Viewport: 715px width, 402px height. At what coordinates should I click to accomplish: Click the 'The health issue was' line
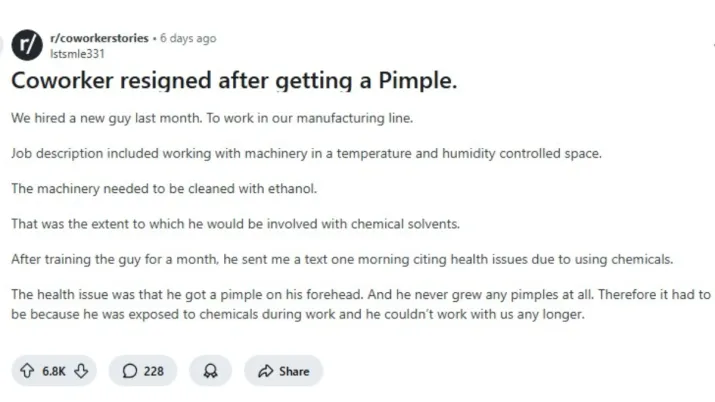click(360, 294)
